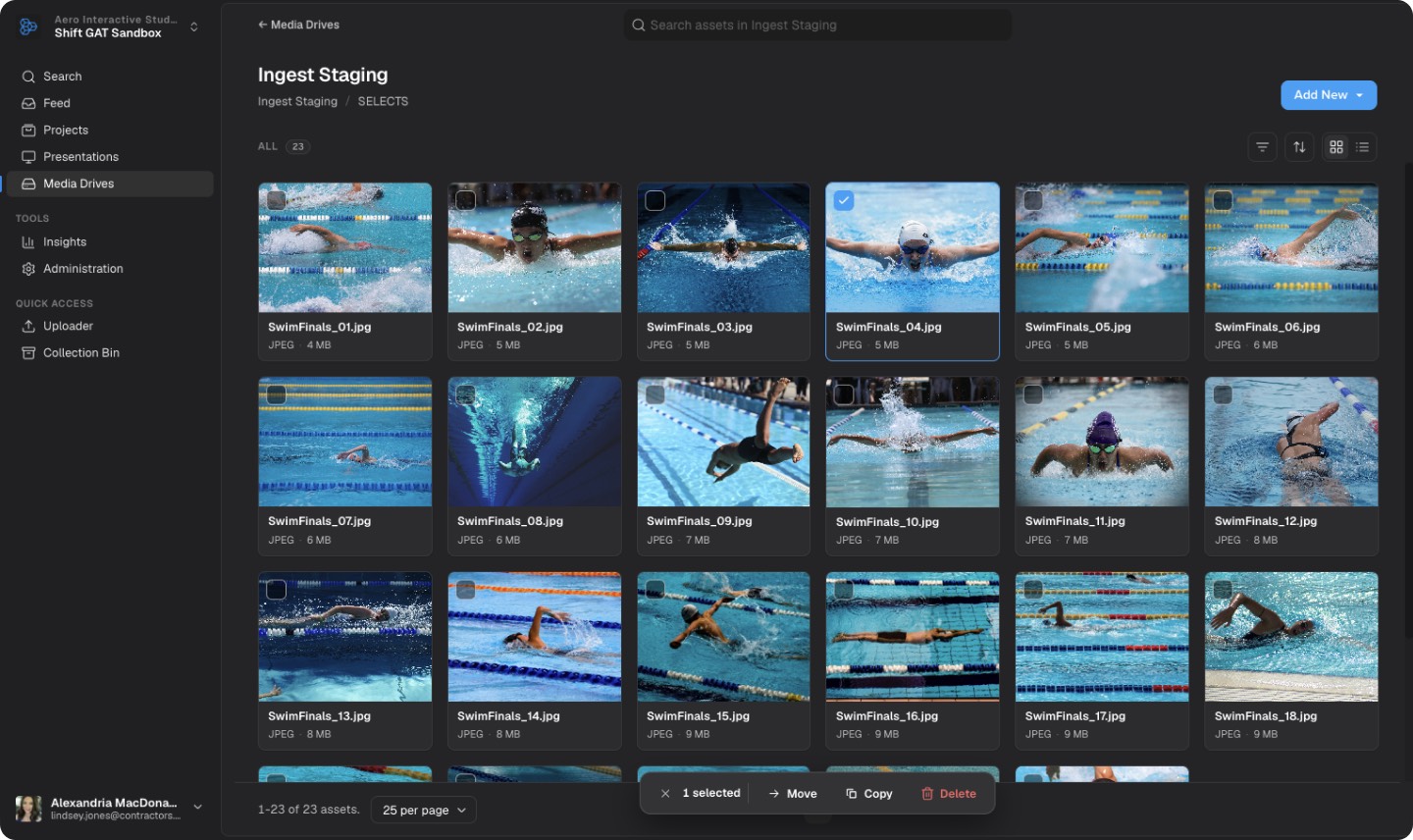Click the SELECTS breadcrumb
Screen dimensions: 1413x840
[383, 101]
